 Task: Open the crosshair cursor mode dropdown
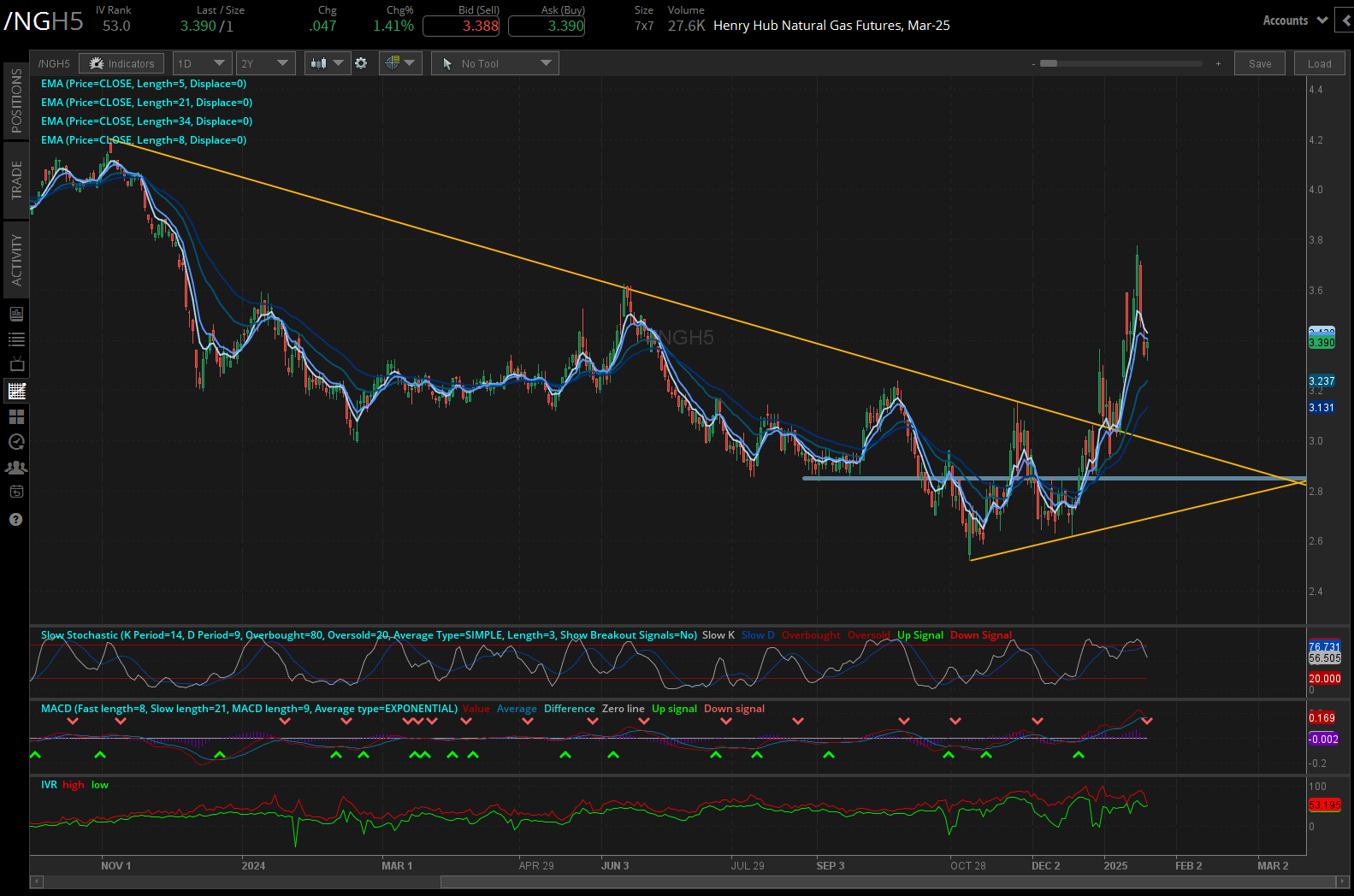(x=399, y=63)
